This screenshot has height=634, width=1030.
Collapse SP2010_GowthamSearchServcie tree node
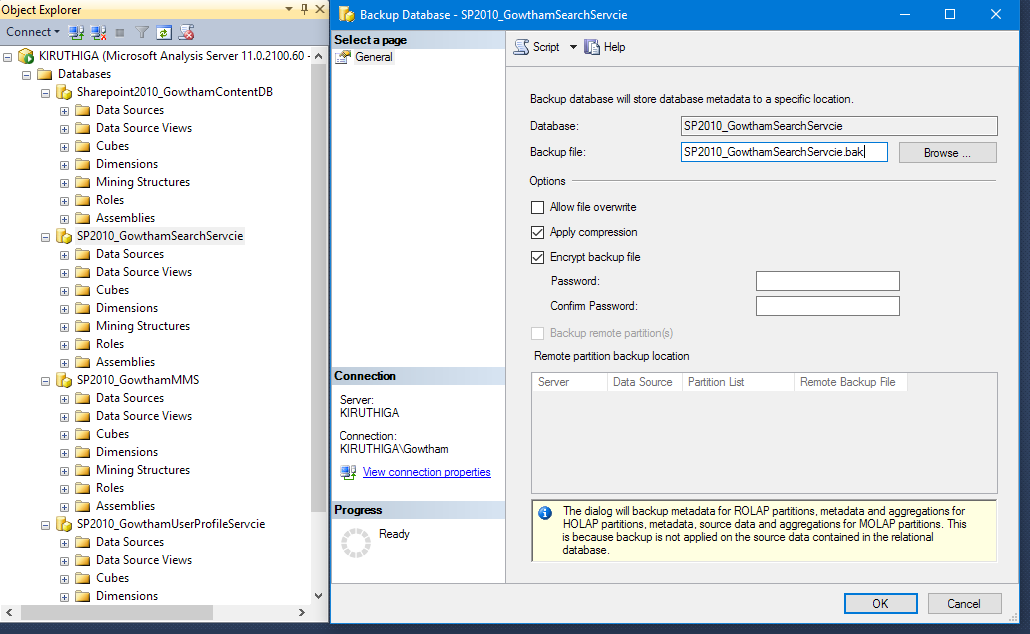pos(45,237)
